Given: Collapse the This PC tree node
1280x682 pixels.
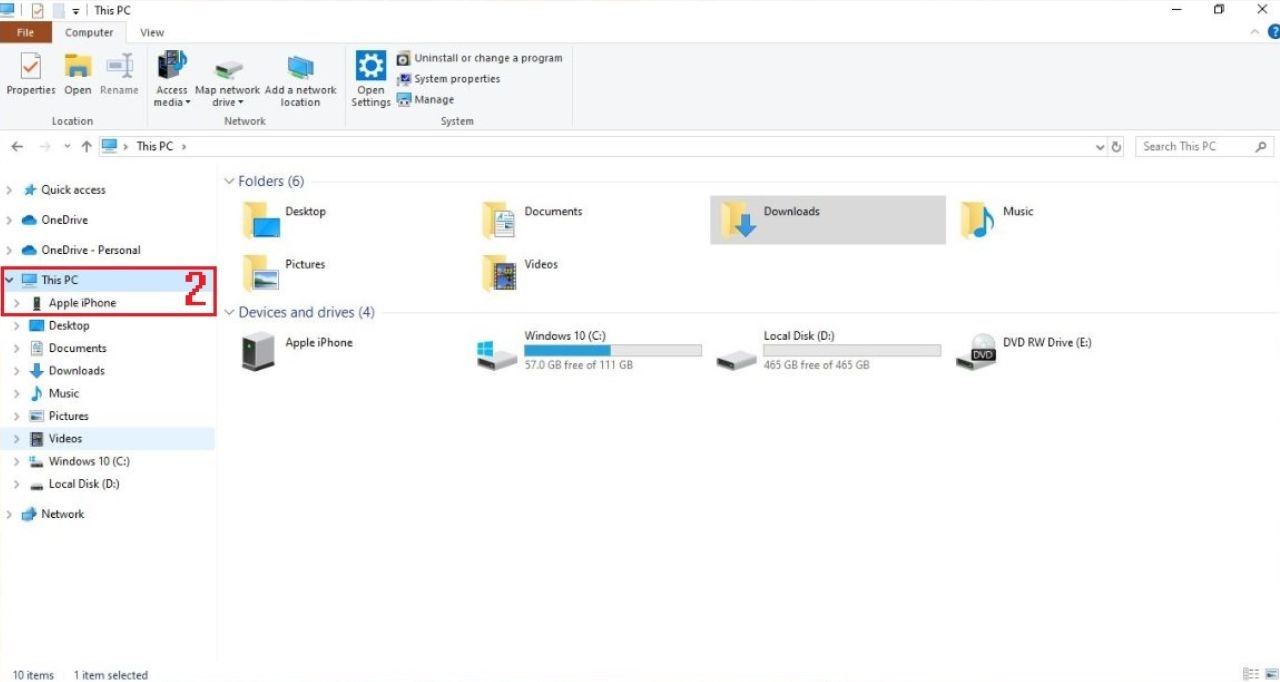Looking at the screenshot, I should [x=9, y=280].
